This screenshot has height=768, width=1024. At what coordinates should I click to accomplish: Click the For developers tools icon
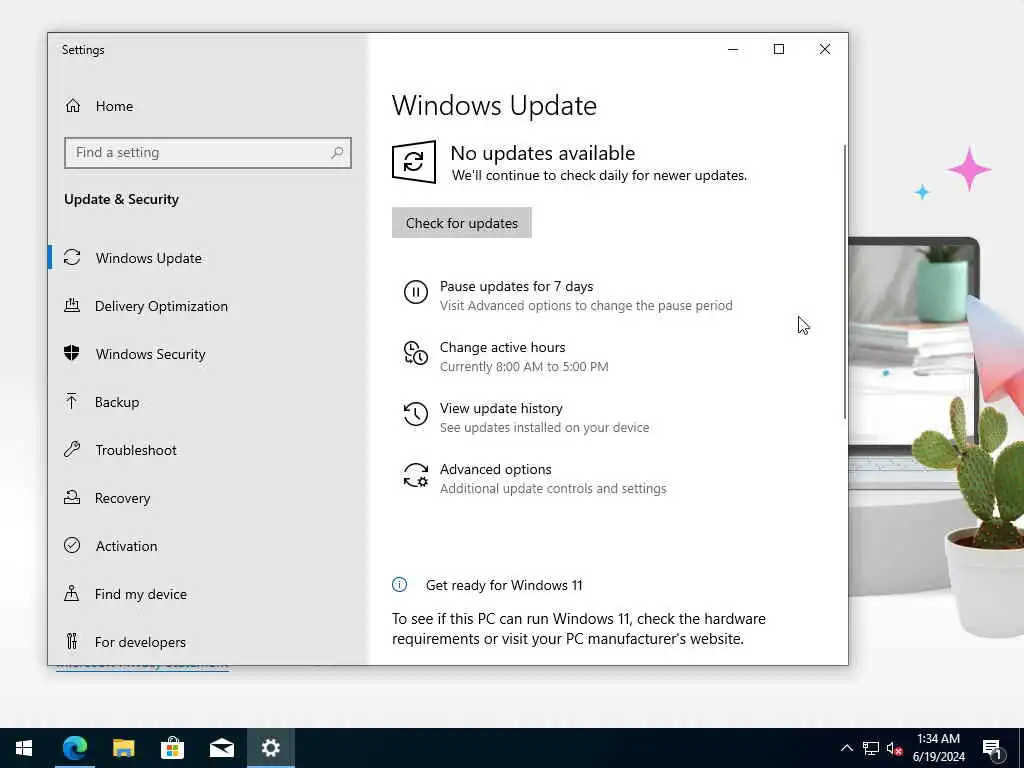pos(72,641)
